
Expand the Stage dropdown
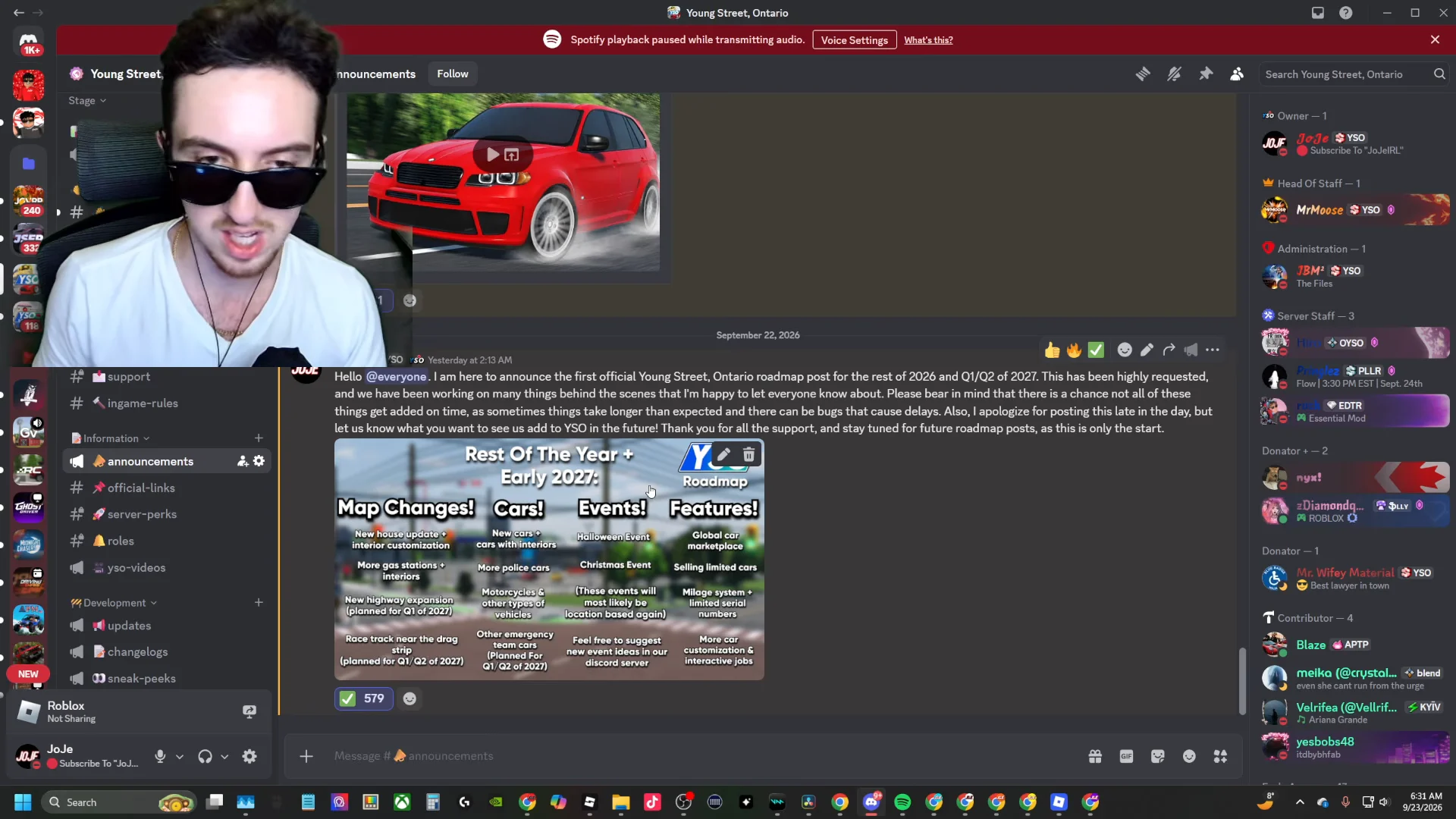tap(87, 101)
